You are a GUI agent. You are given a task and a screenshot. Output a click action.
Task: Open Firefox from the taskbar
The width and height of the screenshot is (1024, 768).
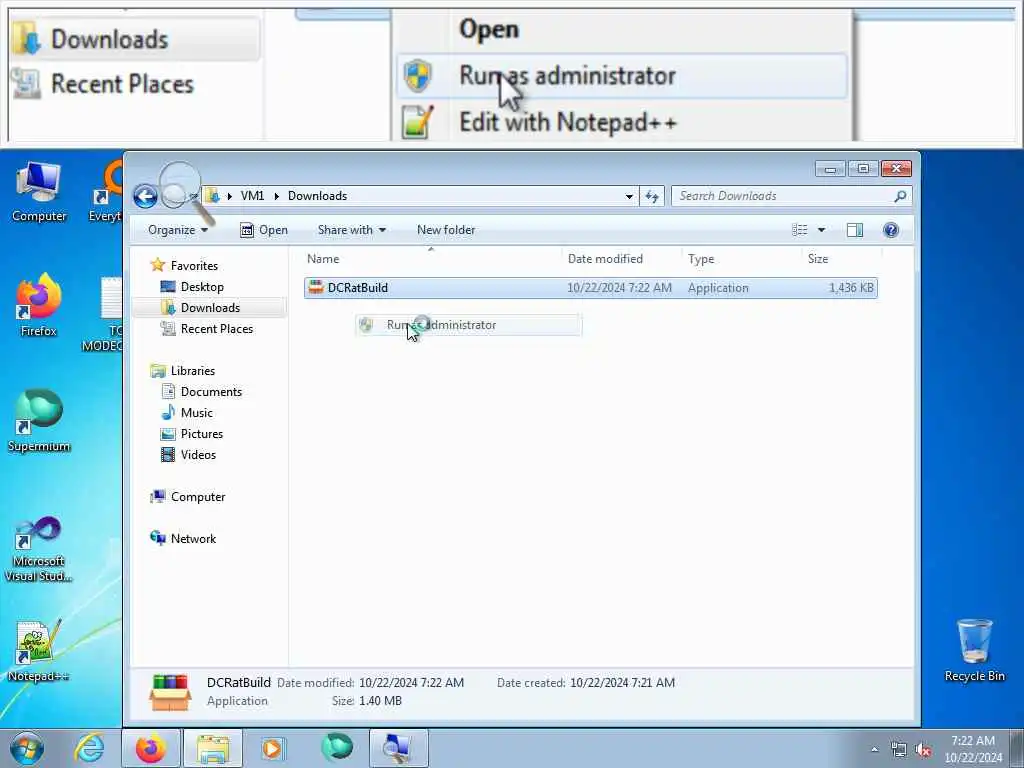pos(151,748)
